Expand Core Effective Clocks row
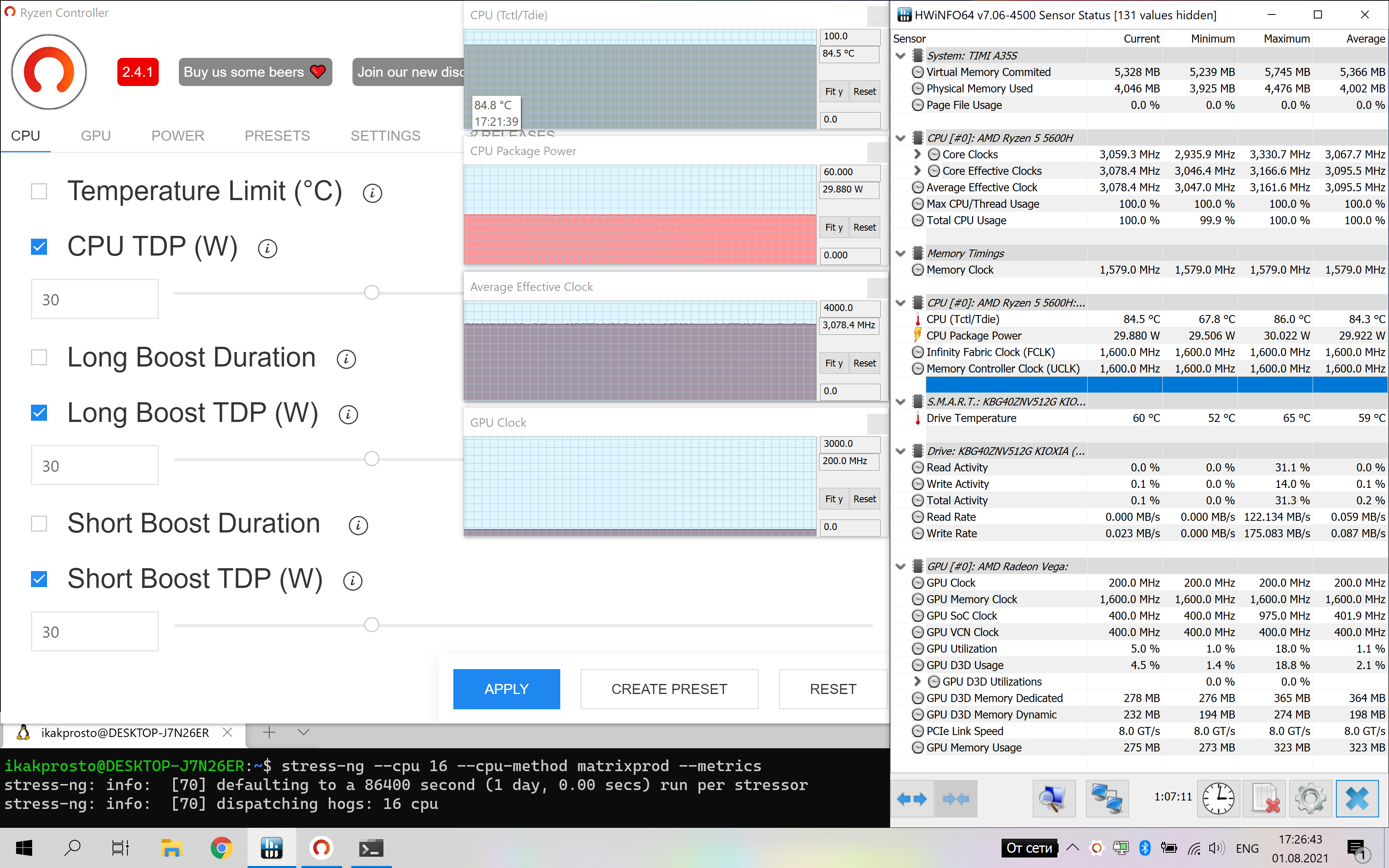 point(917,171)
